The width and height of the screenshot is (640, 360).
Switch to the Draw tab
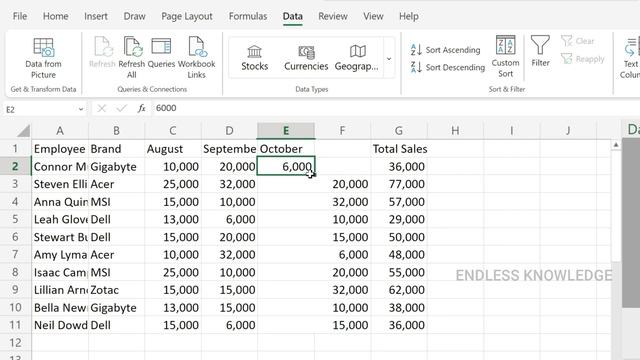point(134,16)
